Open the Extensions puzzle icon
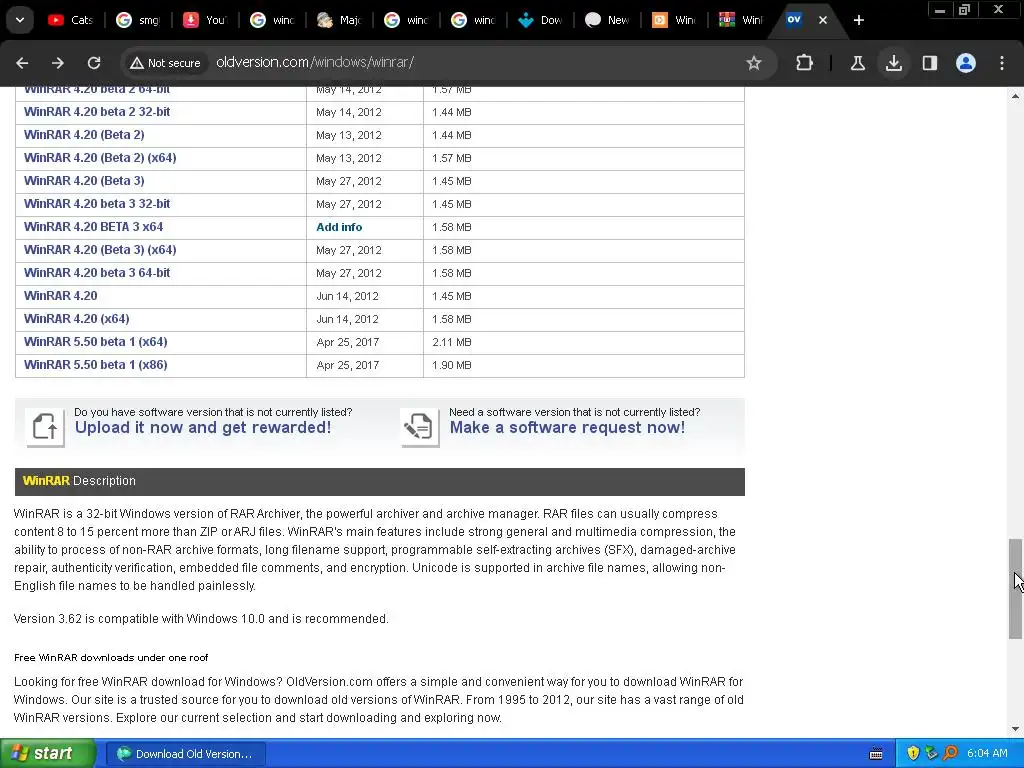This screenshot has height=768, width=1024. click(805, 63)
